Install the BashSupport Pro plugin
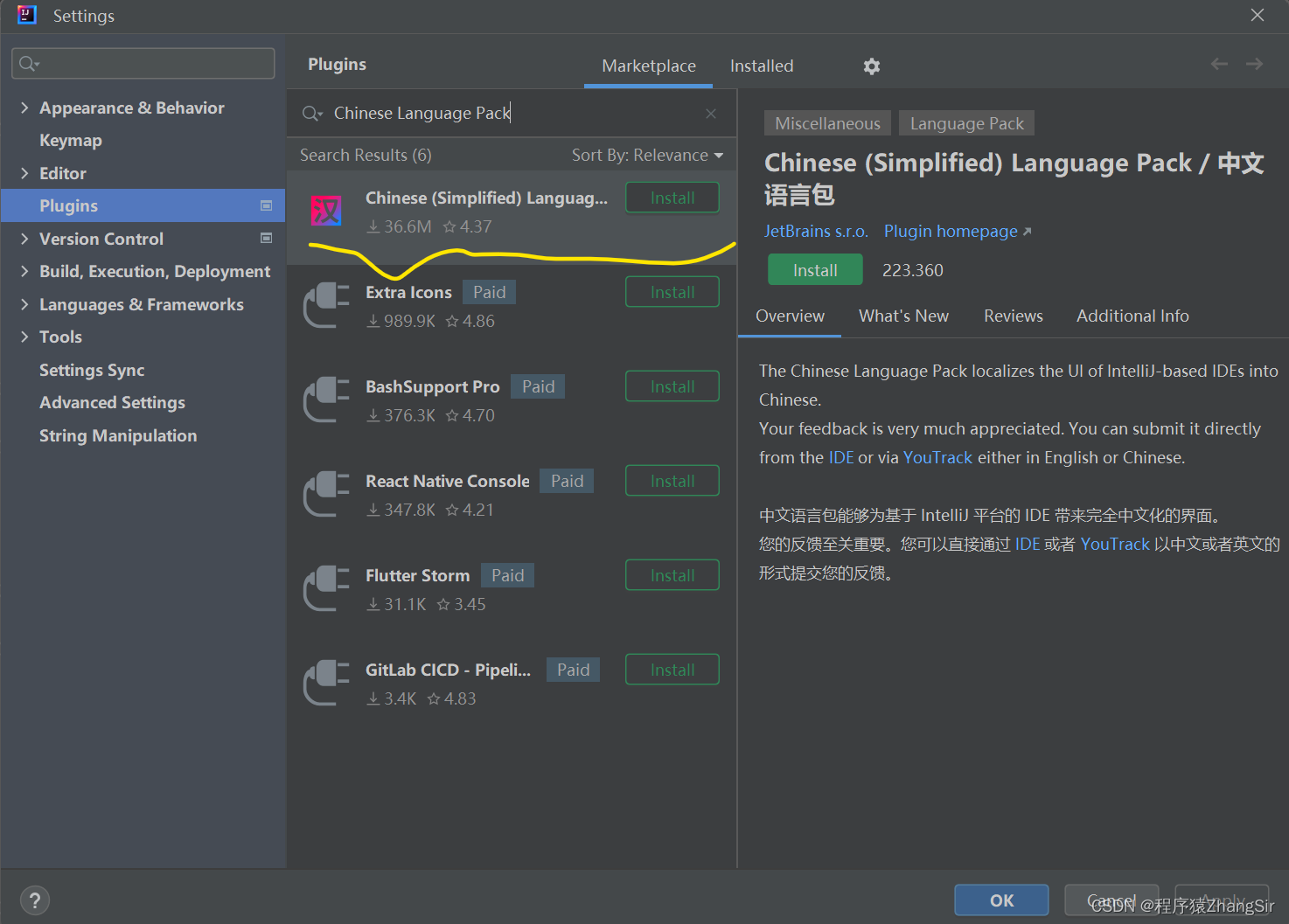 click(x=672, y=386)
